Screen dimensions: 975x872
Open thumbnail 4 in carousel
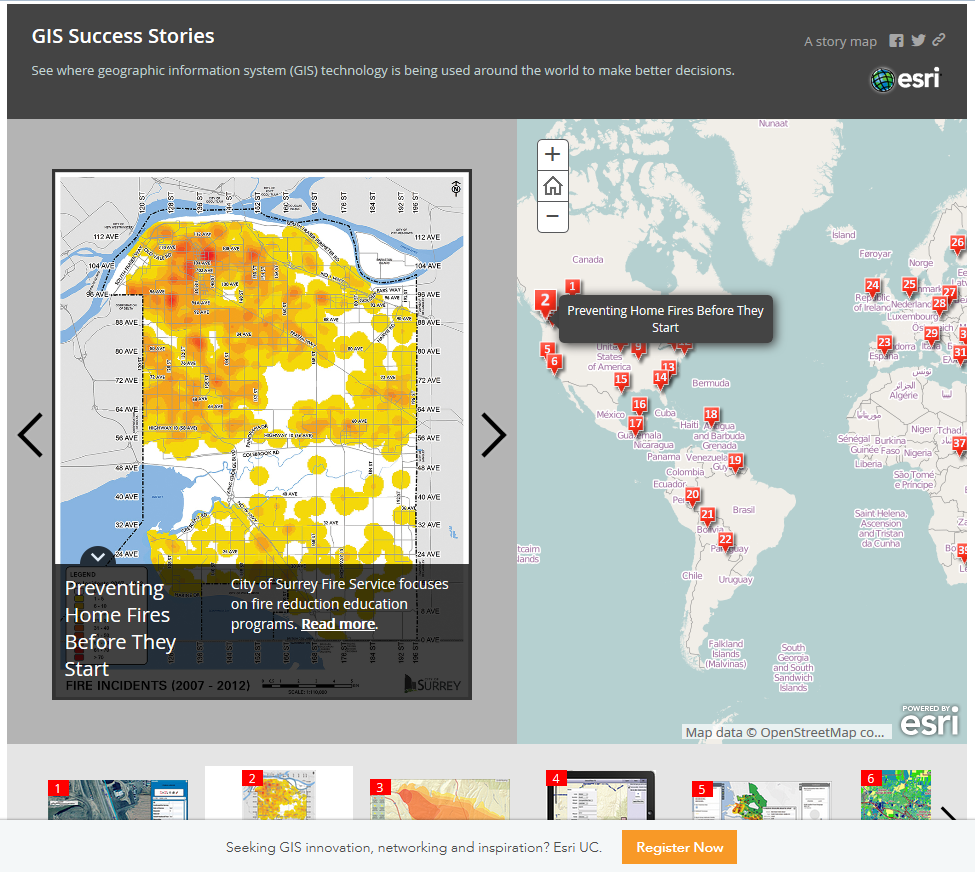pyautogui.click(x=600, y=795)
